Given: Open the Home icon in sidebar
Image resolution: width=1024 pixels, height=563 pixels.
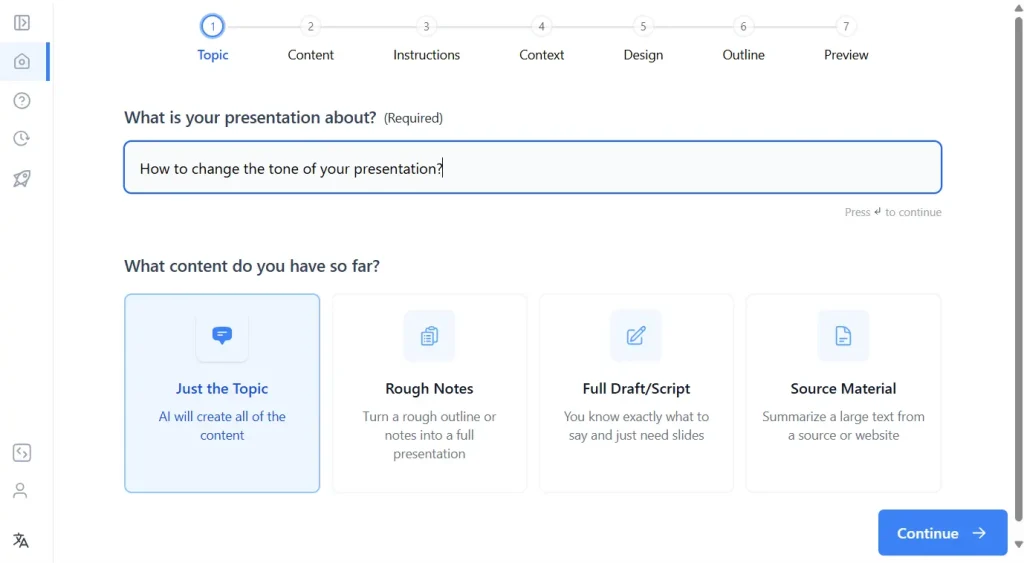Looking at the screenshot, I should coord(22,61).
